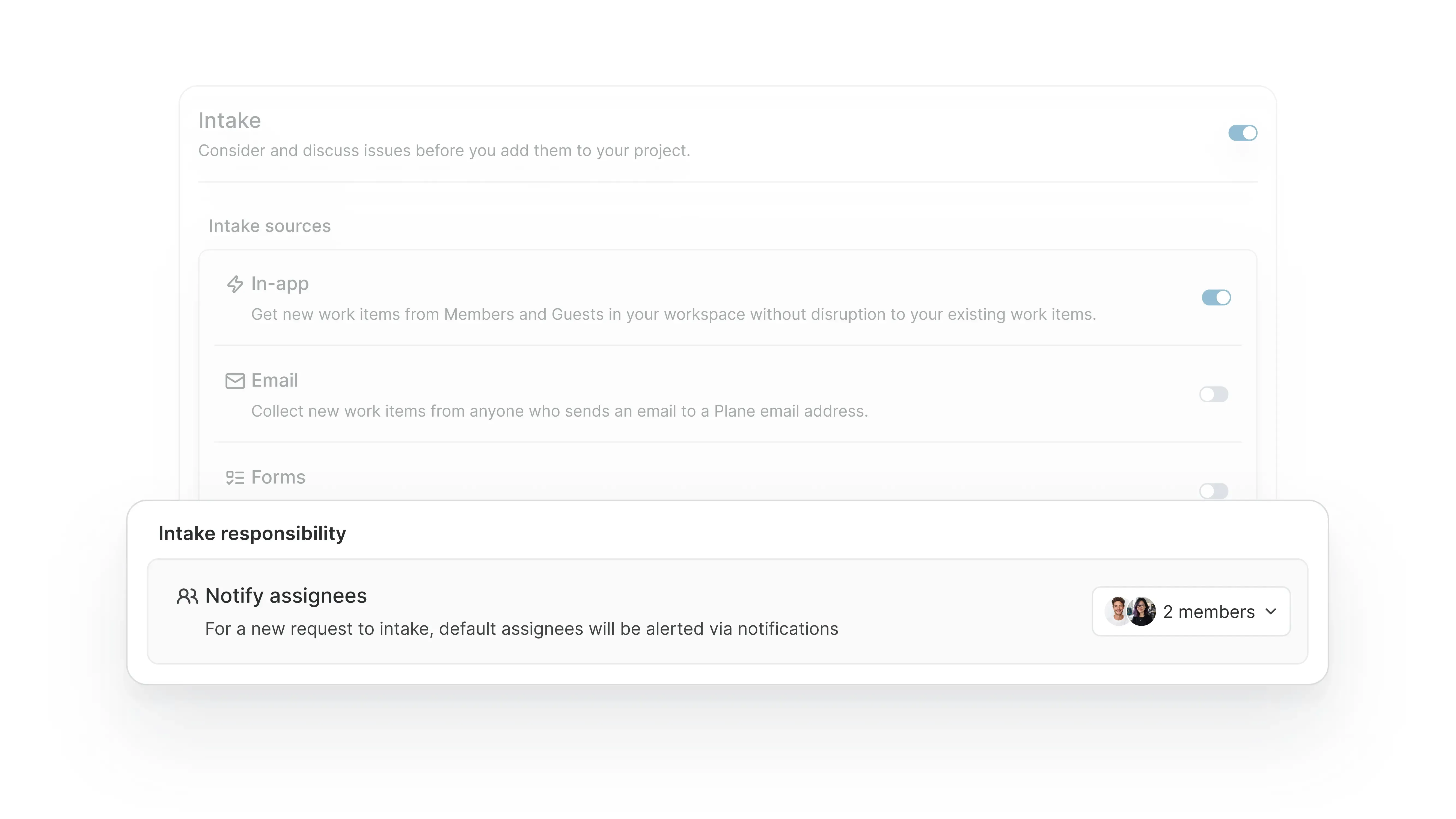The height and width of the screenshot is (819, 1456).
Task: Click the checklist icon beside Forms
Action: pyautogui.click(x=234, y=477)
